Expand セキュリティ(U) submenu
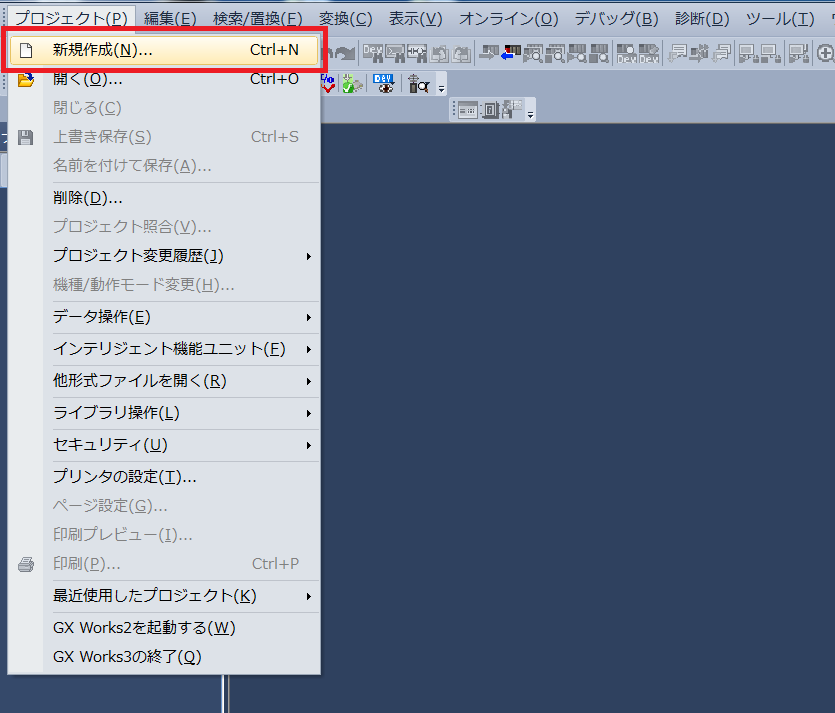 tap(164, 445)
